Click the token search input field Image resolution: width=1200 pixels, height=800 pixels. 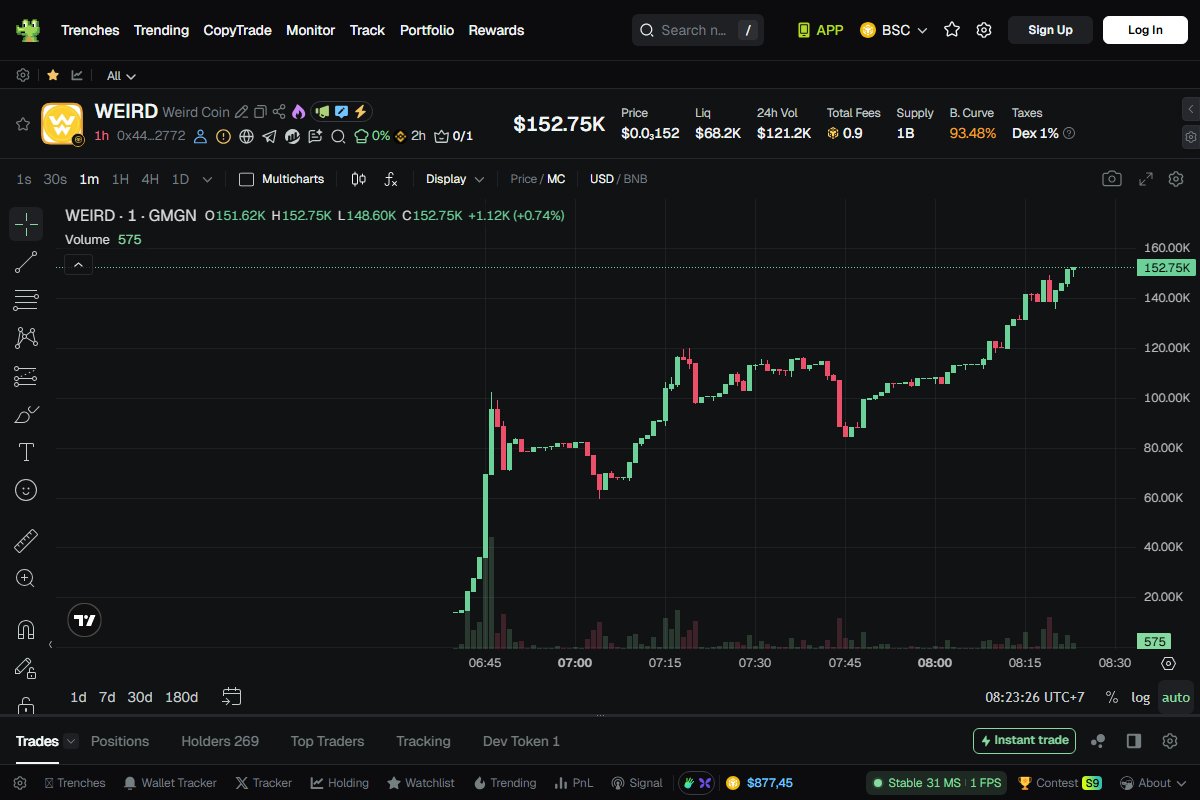pos(697,30)
